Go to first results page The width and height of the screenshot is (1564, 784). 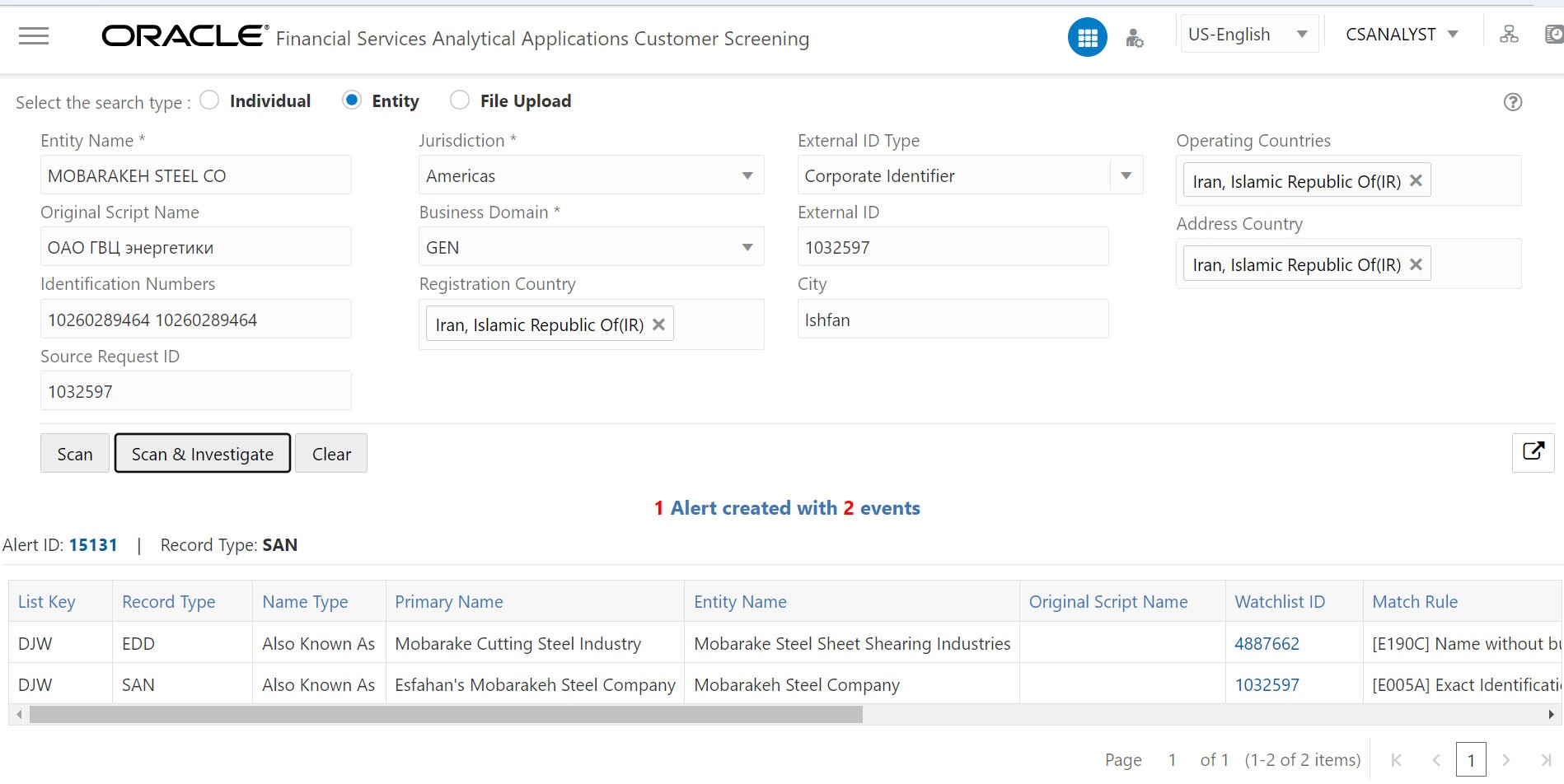pos(1396,760)
